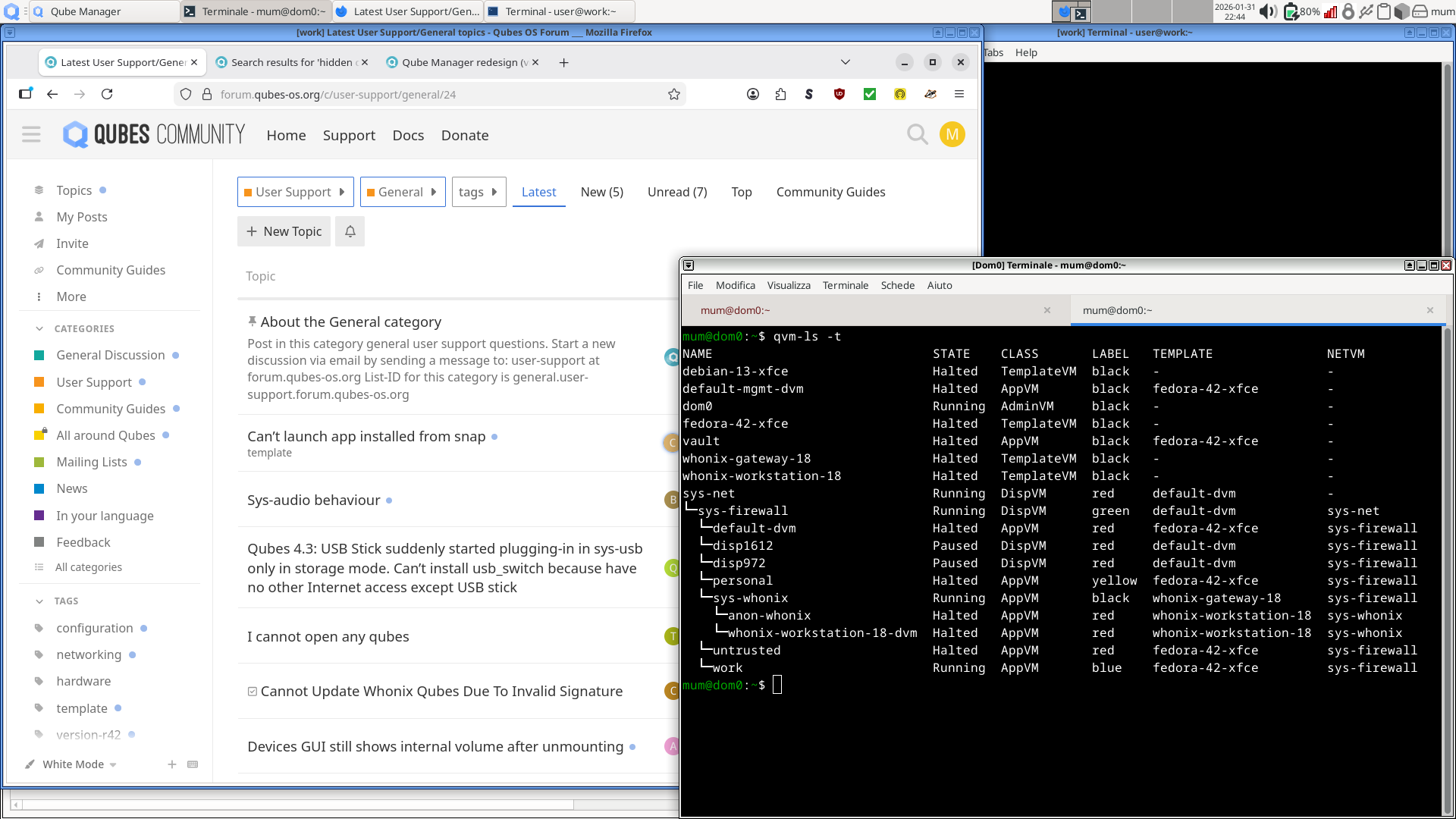Click the New Topic button
Image resolution: width=1456 pixels, height=819 pixels.
(284, 231)
